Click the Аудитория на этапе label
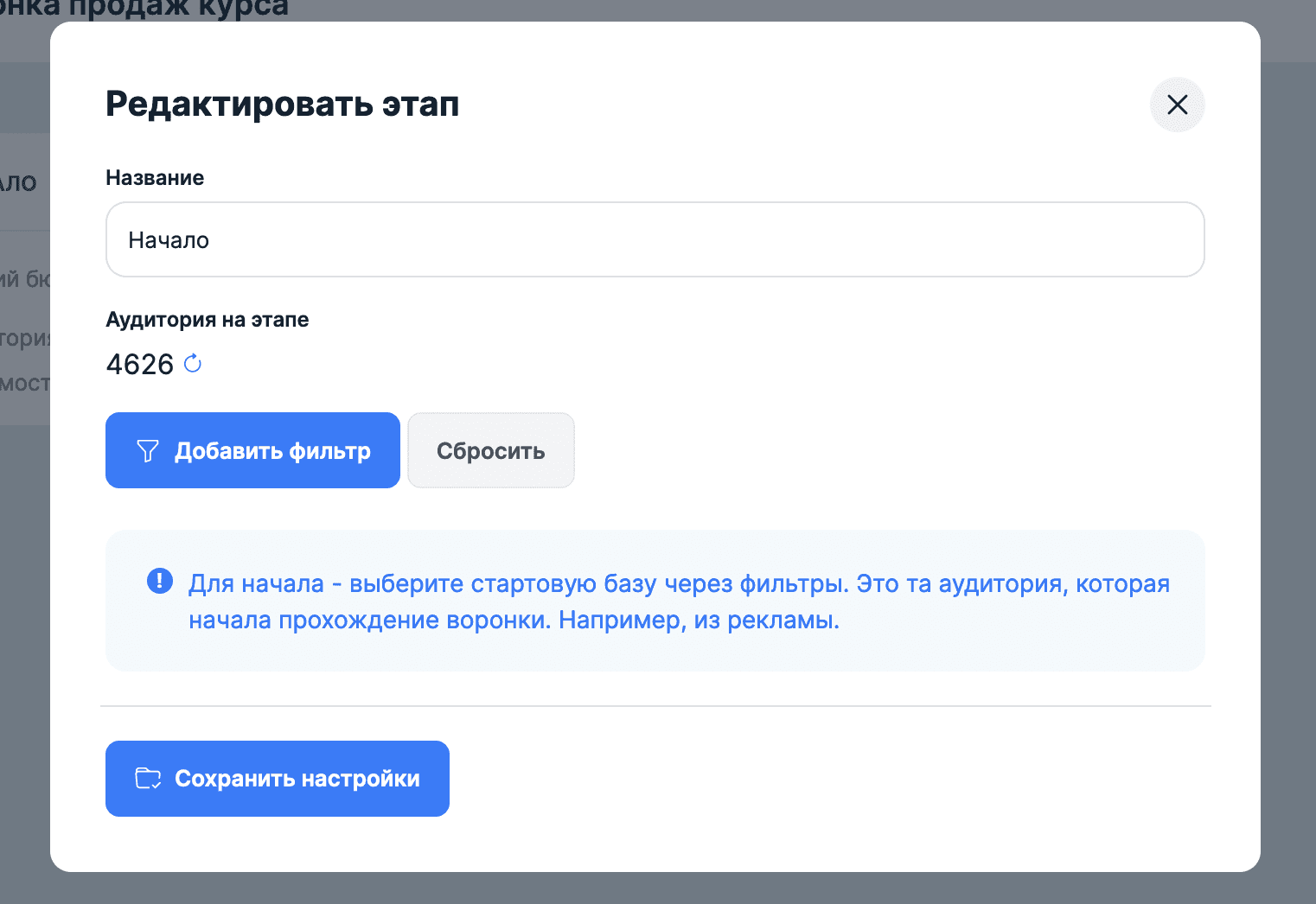The height and width of the screenshot is (904, 1316). tap(207, 320)
